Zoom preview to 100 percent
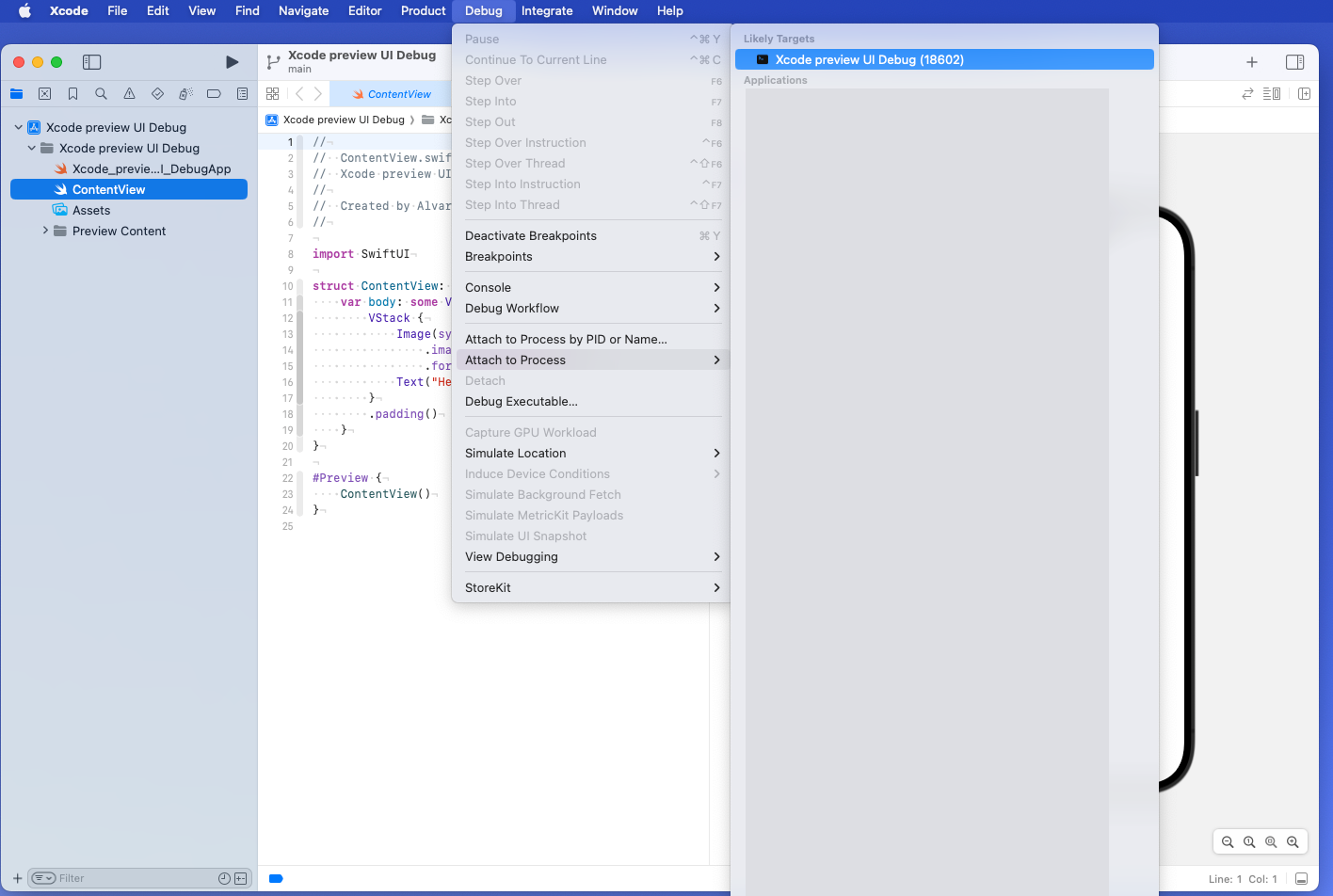 1249,842
